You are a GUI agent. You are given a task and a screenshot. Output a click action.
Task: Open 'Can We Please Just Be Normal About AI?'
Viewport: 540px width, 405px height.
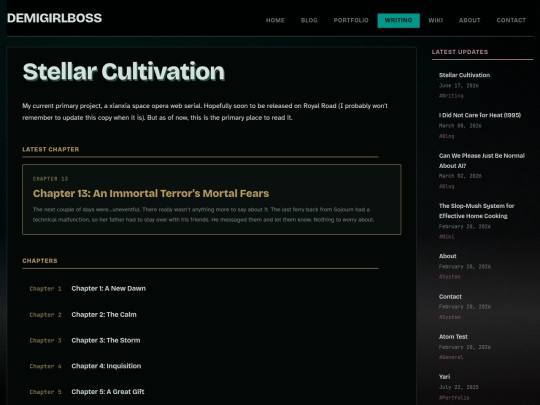[x=482, y=160]
